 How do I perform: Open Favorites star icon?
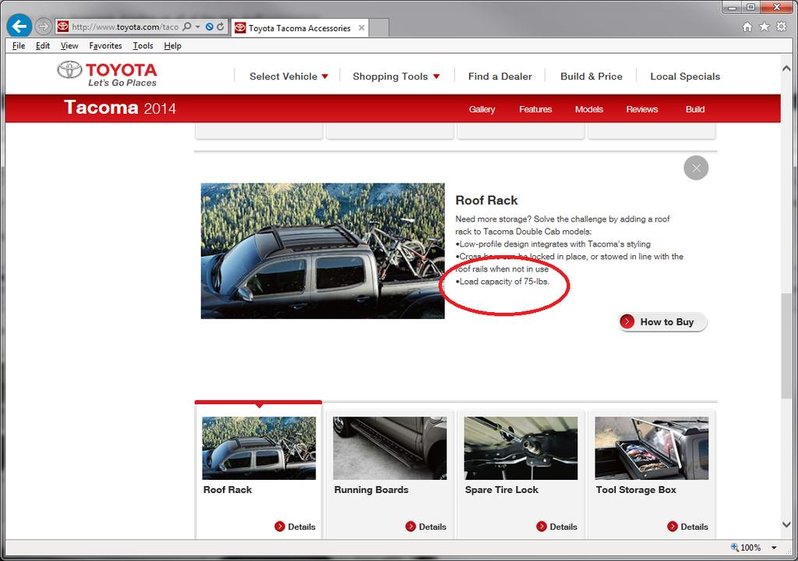point(764,27)
